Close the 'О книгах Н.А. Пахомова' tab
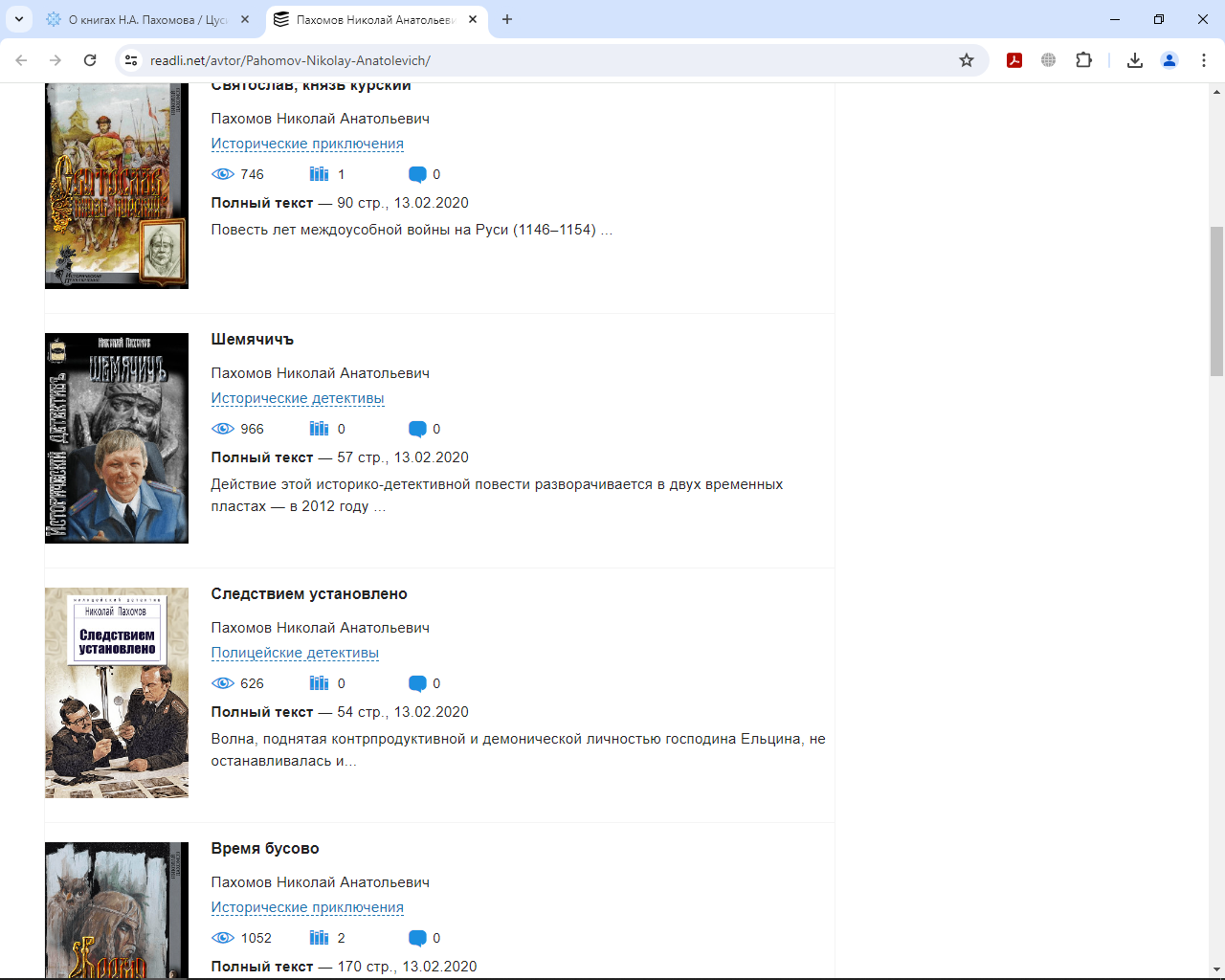This screenshot has width=1225, height=980. pos(245,19)
